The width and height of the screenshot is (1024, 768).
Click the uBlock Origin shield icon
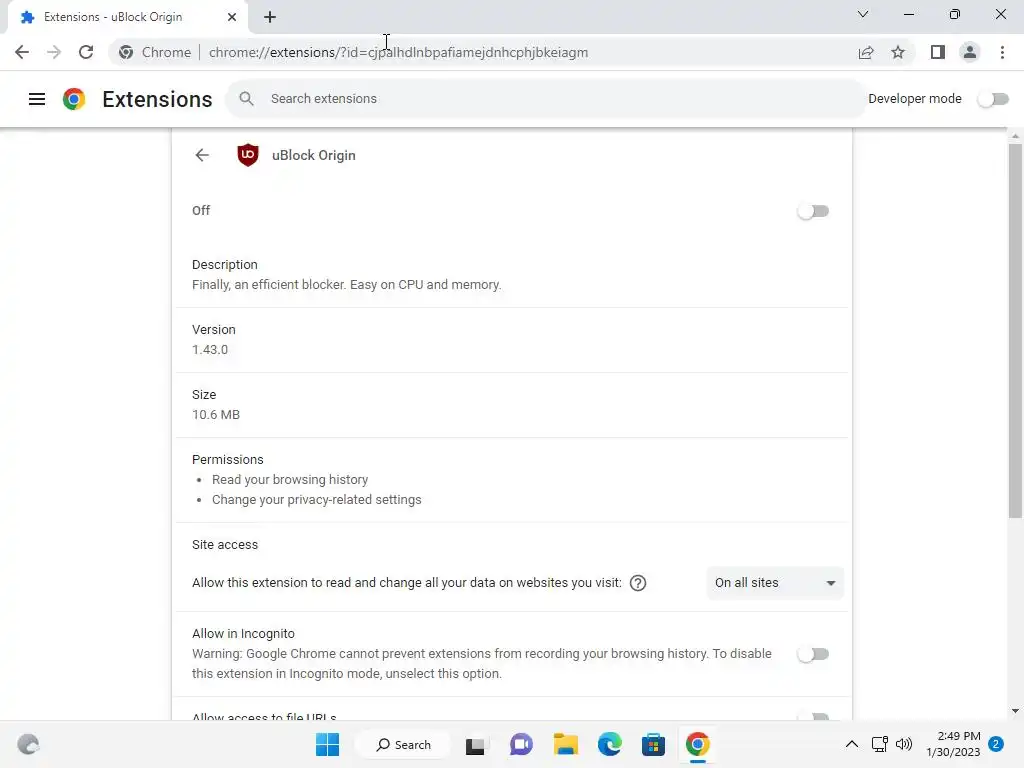(248, 155)
